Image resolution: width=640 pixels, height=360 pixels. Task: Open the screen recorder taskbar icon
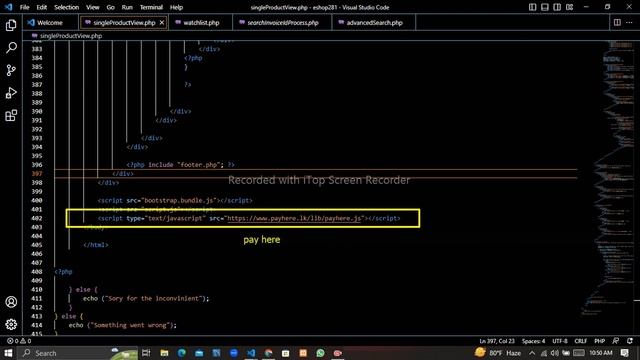338,353
